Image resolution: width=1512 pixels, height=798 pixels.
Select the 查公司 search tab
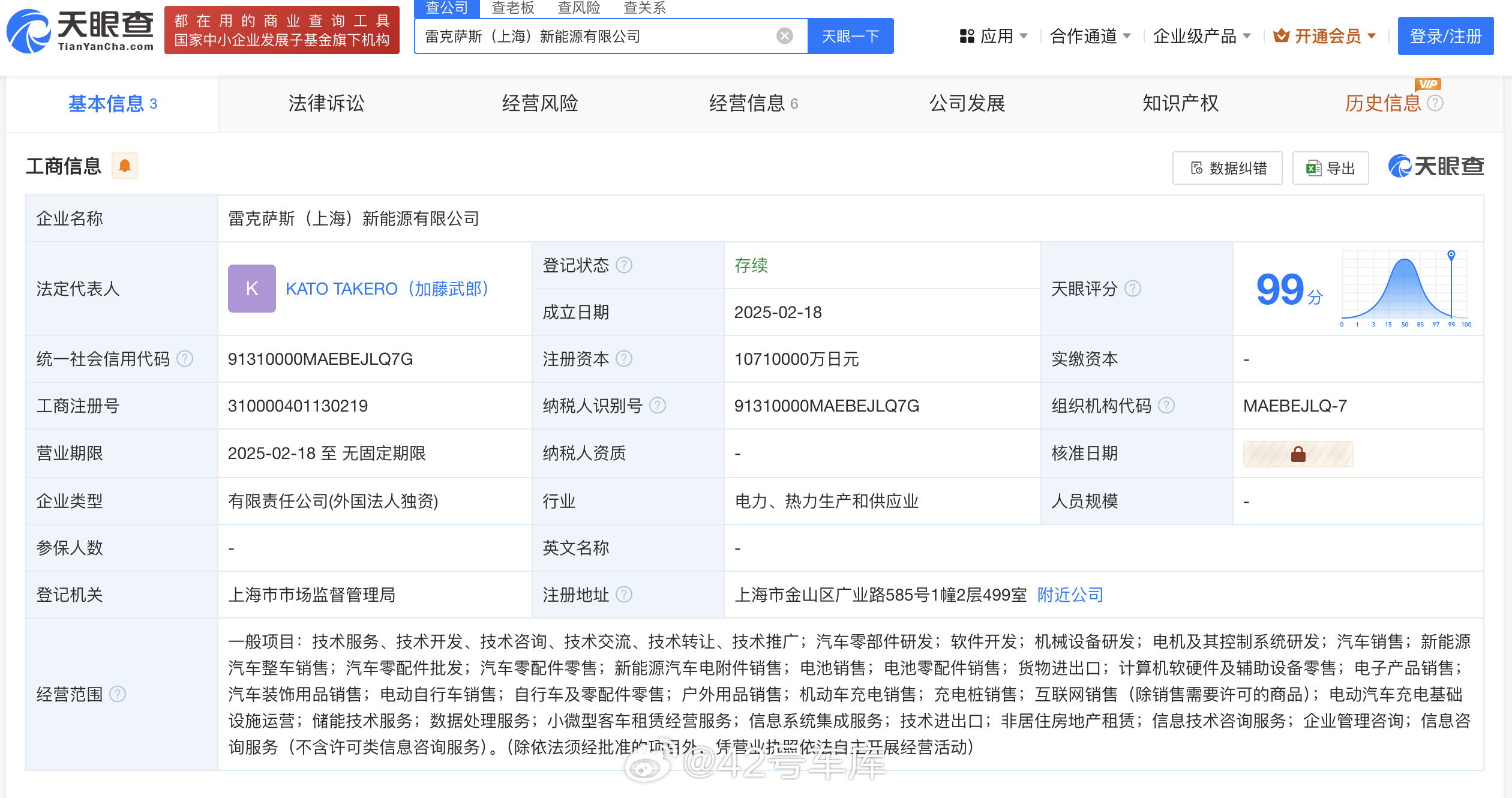click(447, 8)
